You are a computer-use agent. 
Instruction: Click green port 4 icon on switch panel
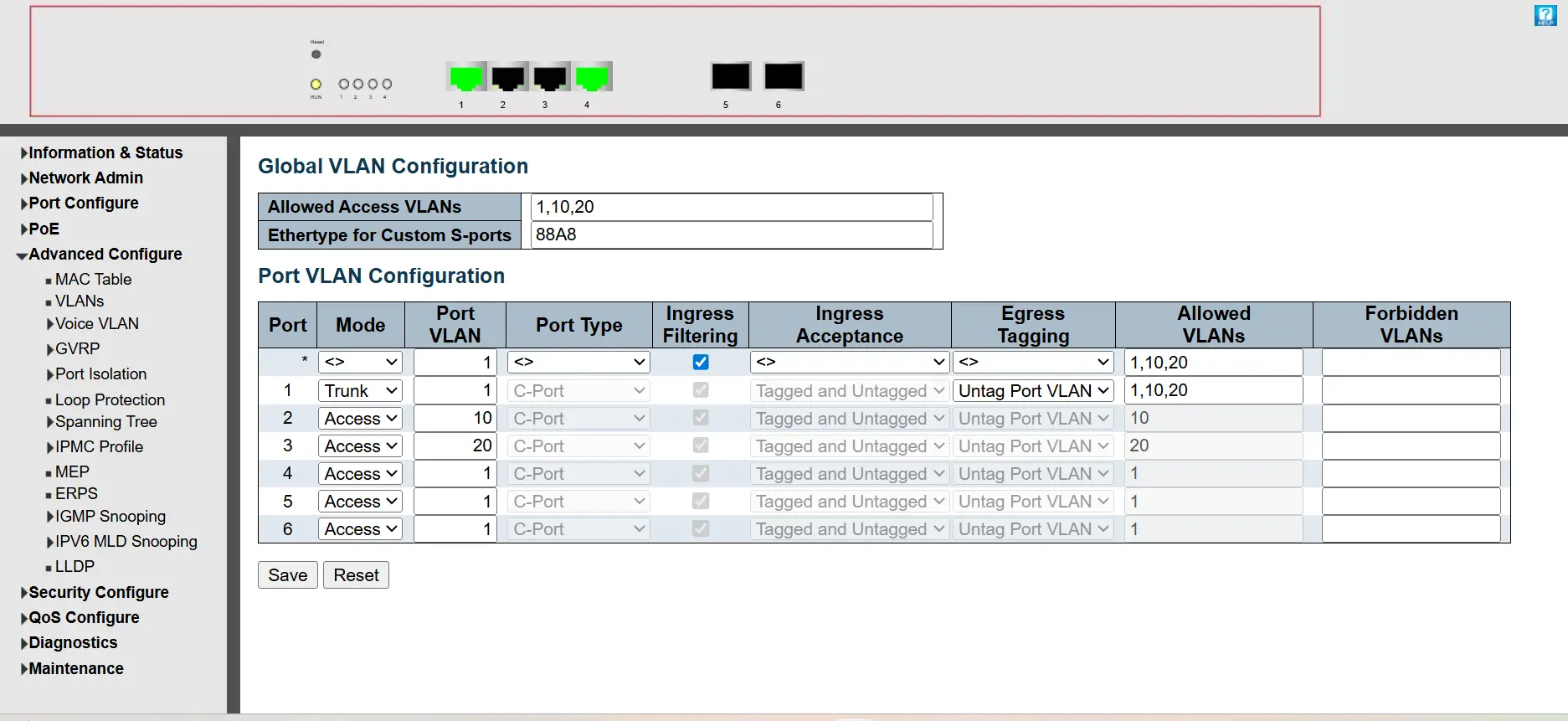click(592, 77)
